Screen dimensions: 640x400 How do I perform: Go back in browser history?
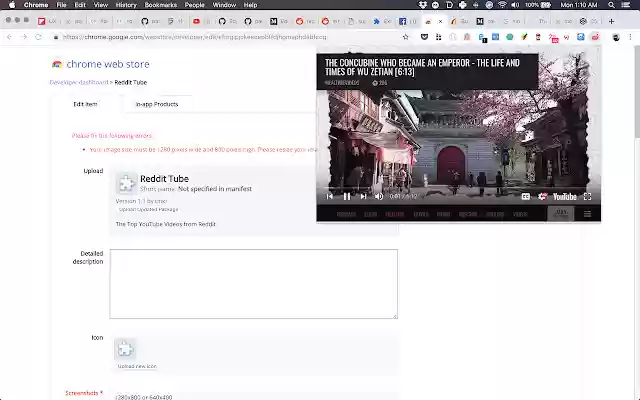coord(9,37)
